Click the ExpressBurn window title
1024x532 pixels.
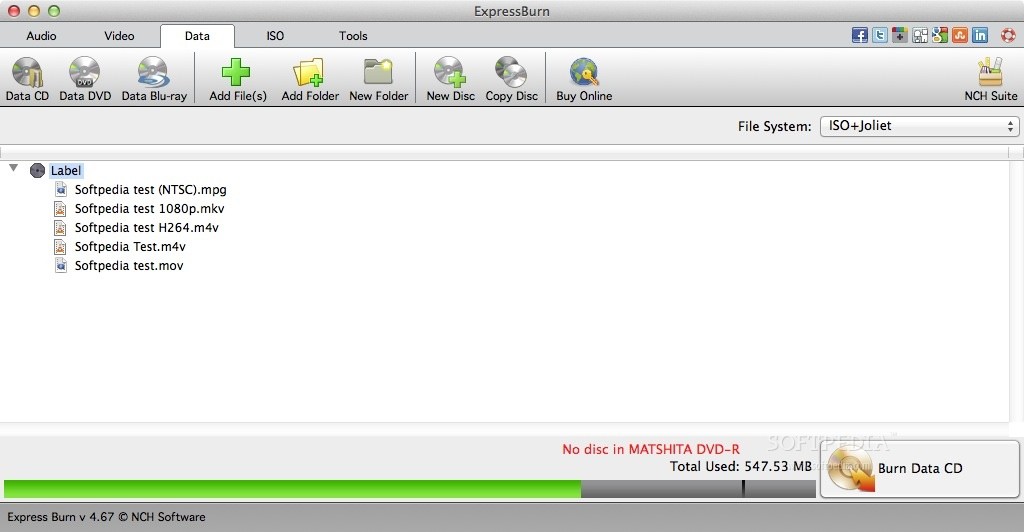tap(511, 11)
